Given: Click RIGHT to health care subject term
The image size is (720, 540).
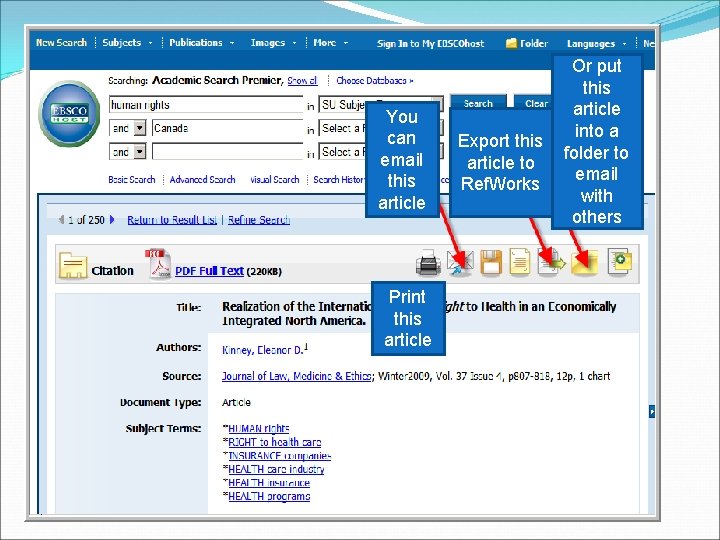Looking at the screenshot, I should (275, 442).
